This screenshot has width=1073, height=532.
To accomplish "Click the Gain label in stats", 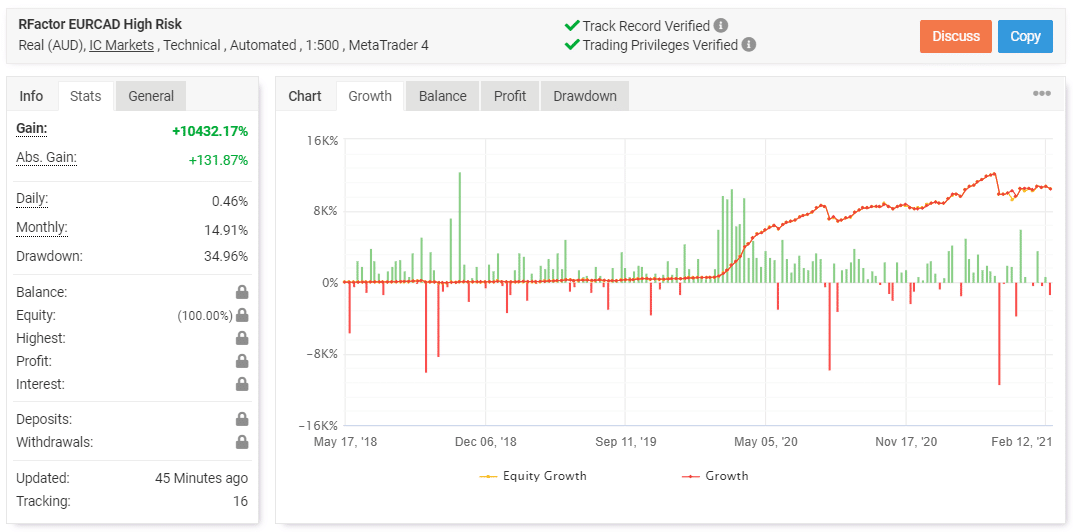I will [32, 129].
